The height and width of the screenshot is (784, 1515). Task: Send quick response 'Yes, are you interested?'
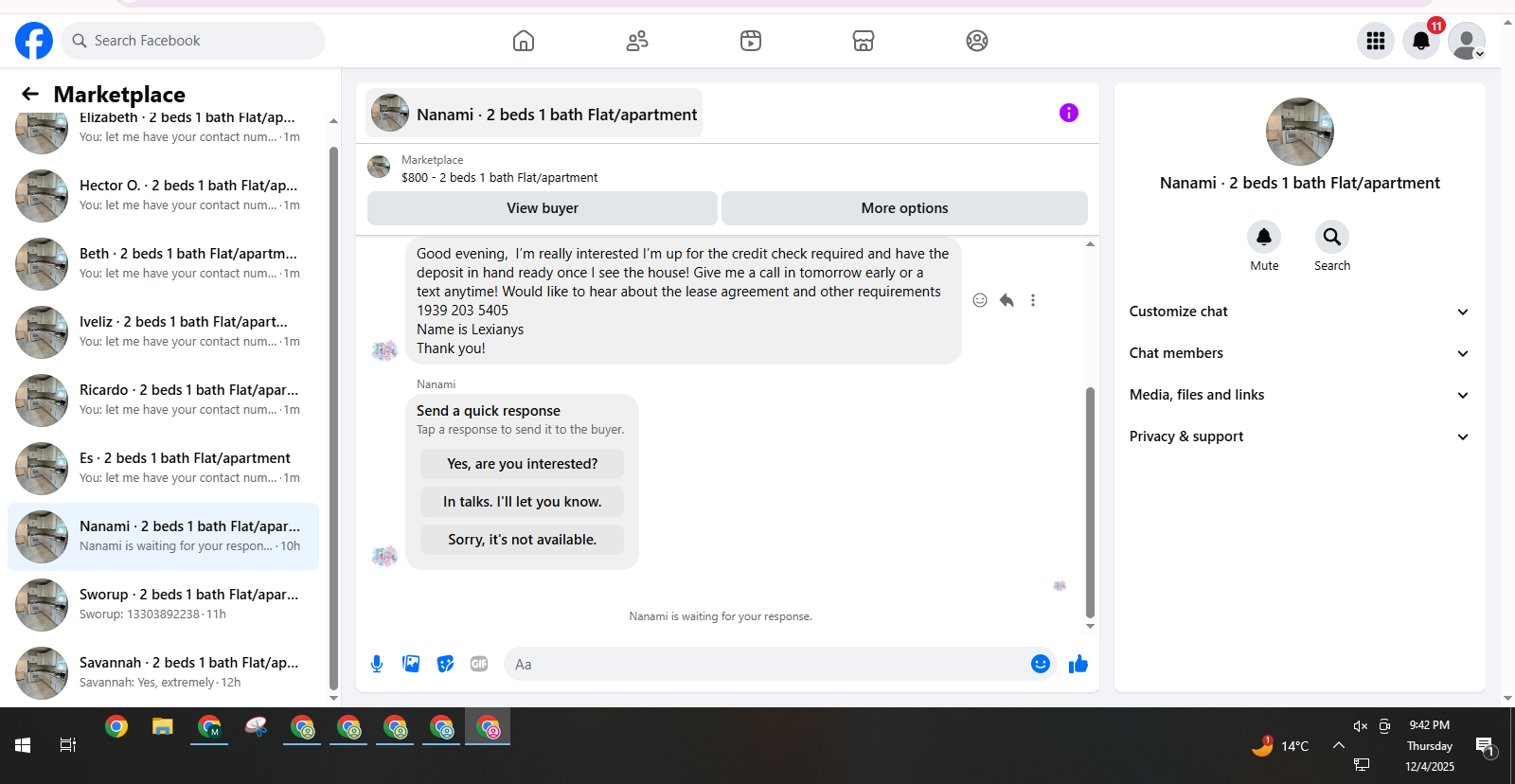[x=522, y=464]
